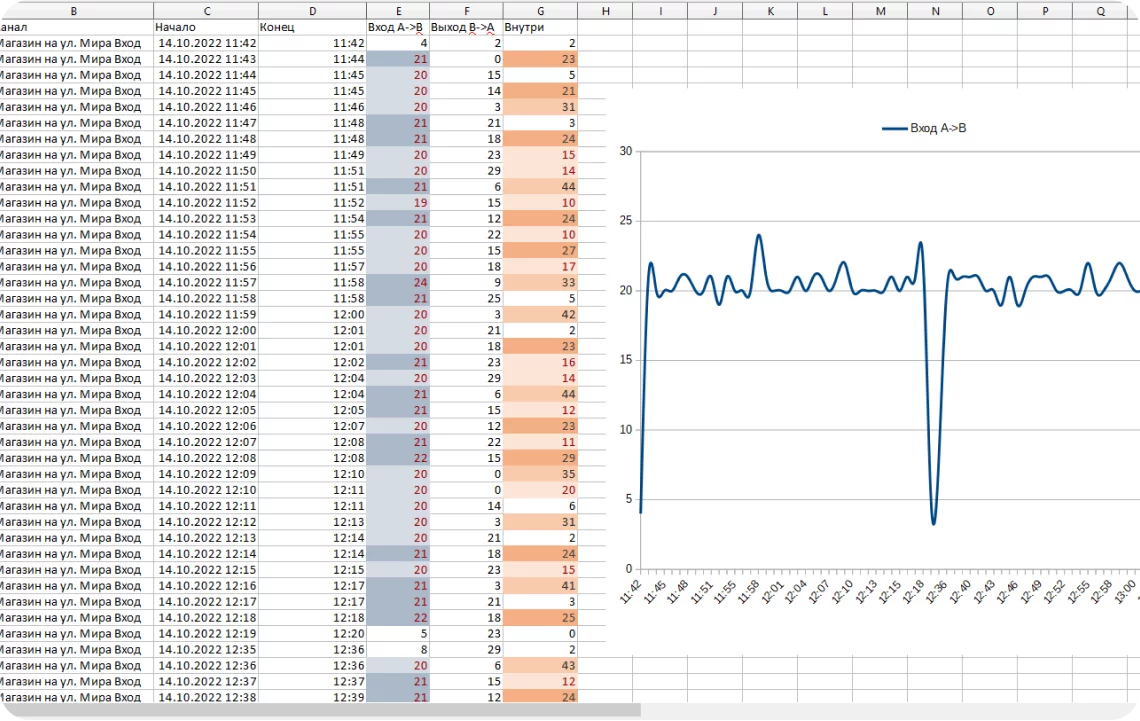Click channel name cell in the 11:43 row
Viewport: 1140px width, 721px height.
(76, 59)
